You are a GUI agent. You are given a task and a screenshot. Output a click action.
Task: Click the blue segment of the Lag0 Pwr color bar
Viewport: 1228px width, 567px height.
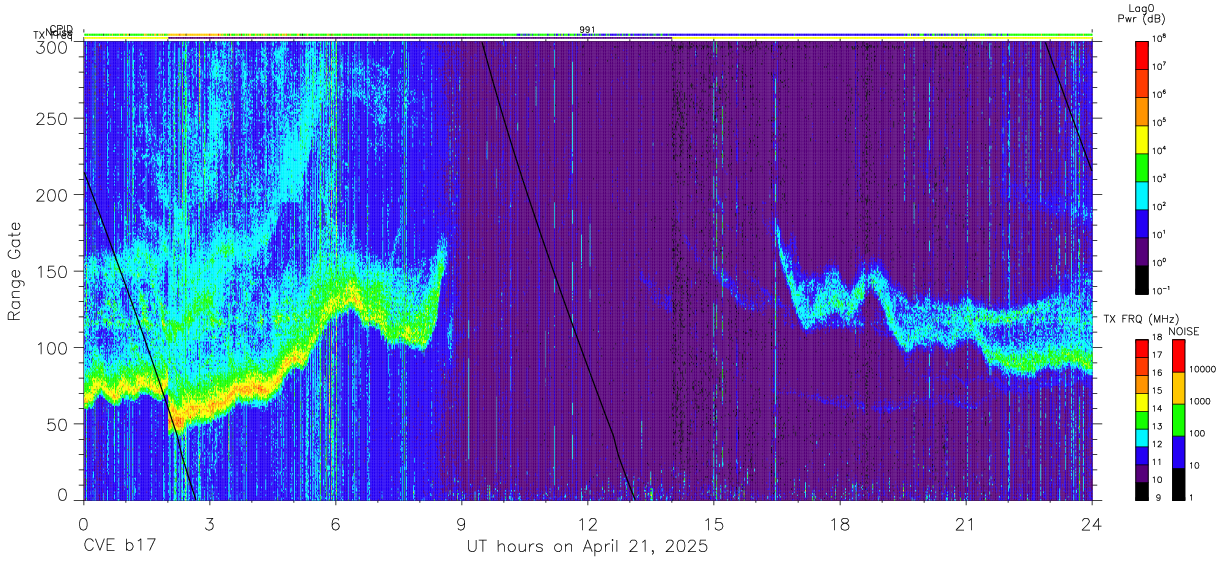1142,222
